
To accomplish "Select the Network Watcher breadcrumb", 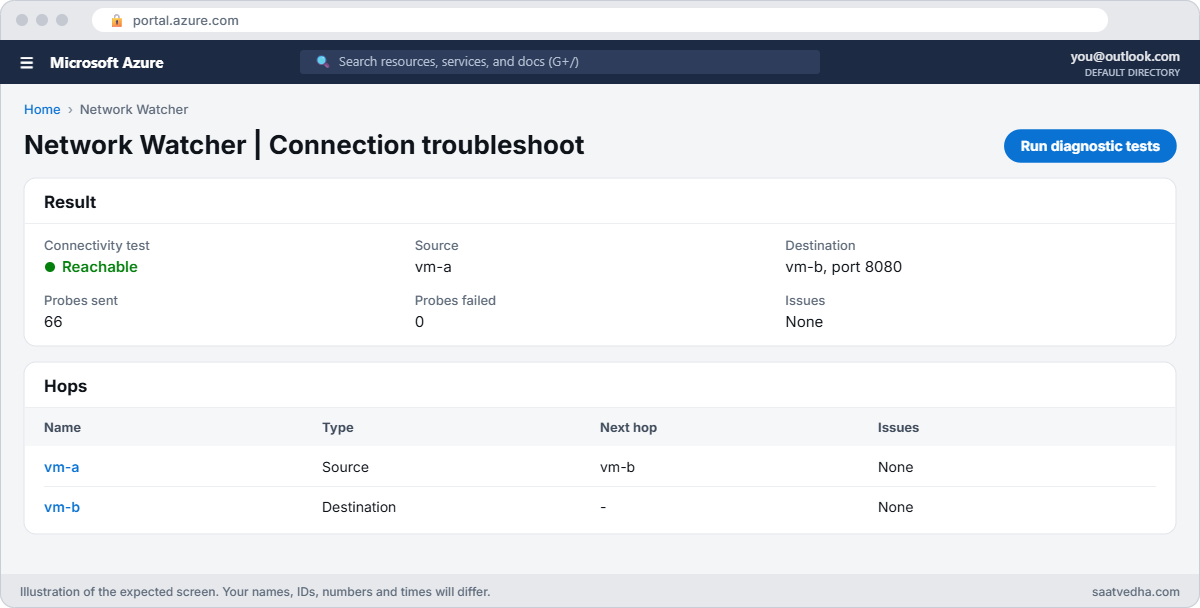I will click(134, 110).
